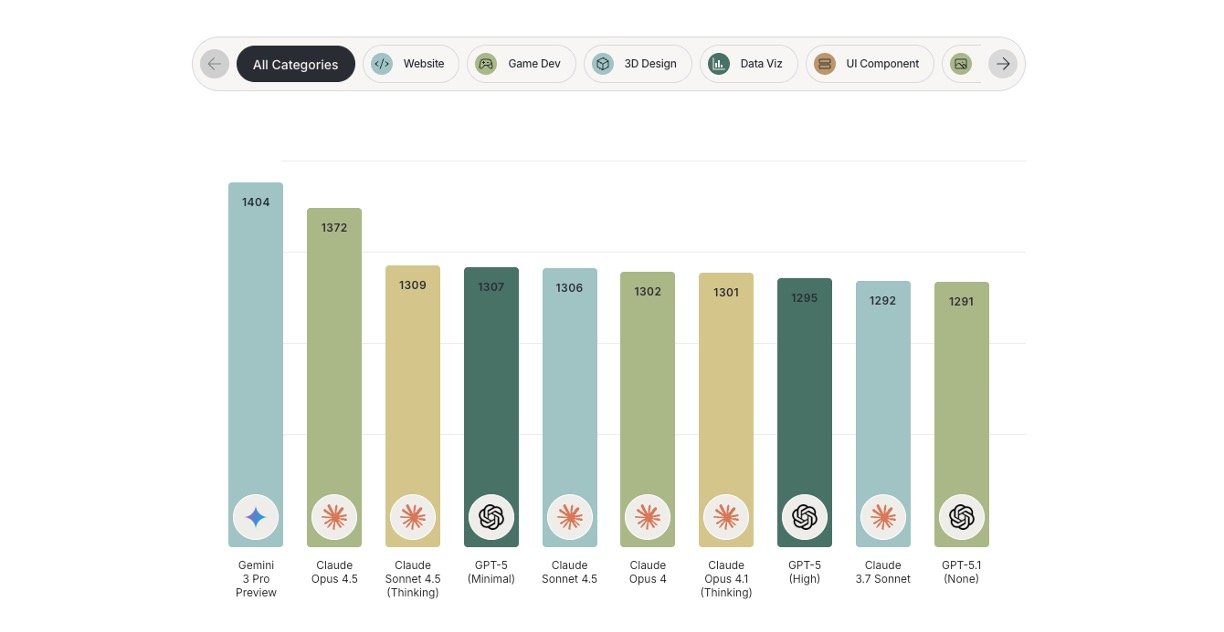Click the Claude logo under Opus 4.5 bar
Image resolution: width=1224 pixels, height=632 pixels.
tap(334, 517)
